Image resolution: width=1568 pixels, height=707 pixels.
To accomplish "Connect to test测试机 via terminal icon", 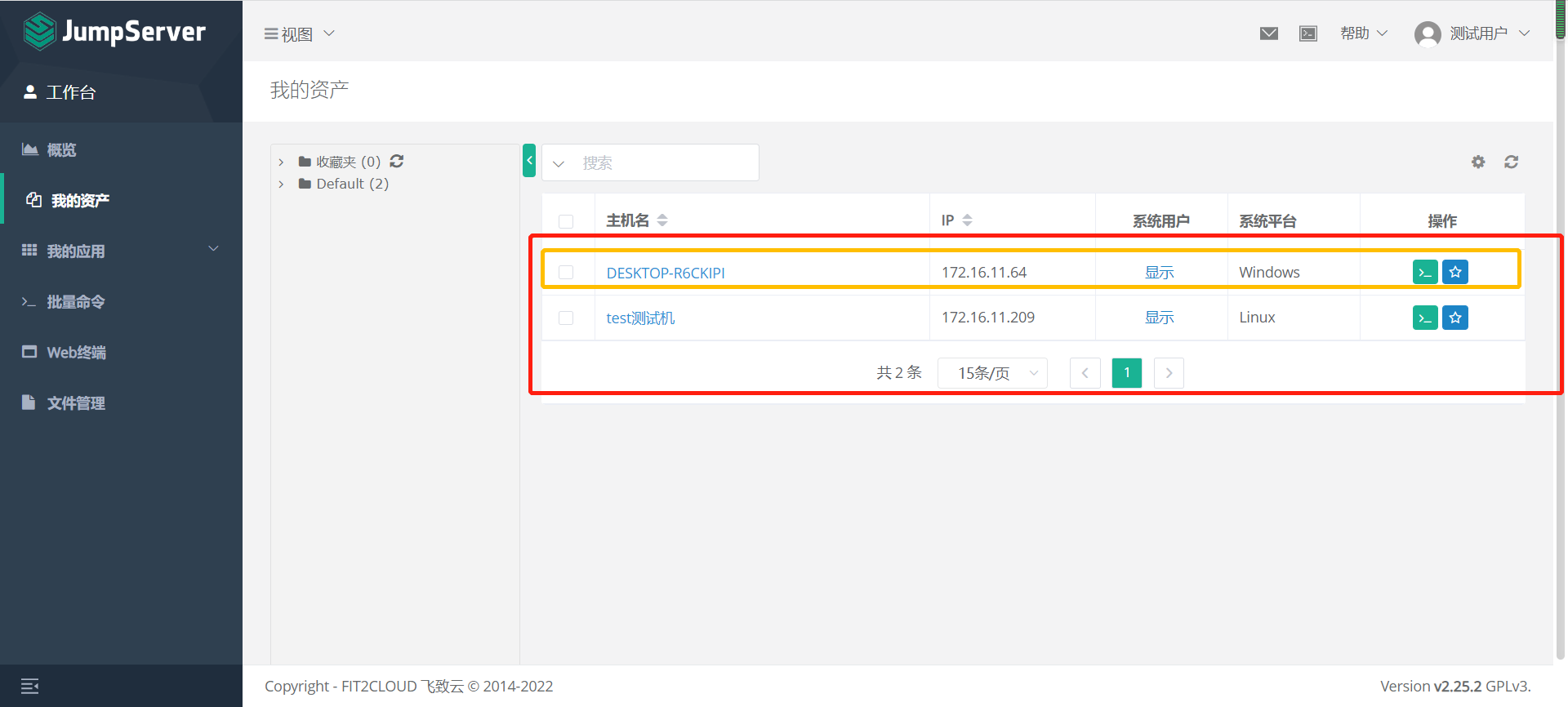I will pos(1425,318).
